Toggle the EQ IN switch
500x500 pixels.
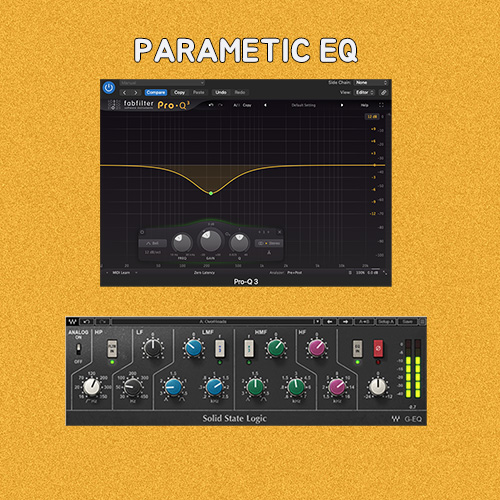[x=357, y=348]
